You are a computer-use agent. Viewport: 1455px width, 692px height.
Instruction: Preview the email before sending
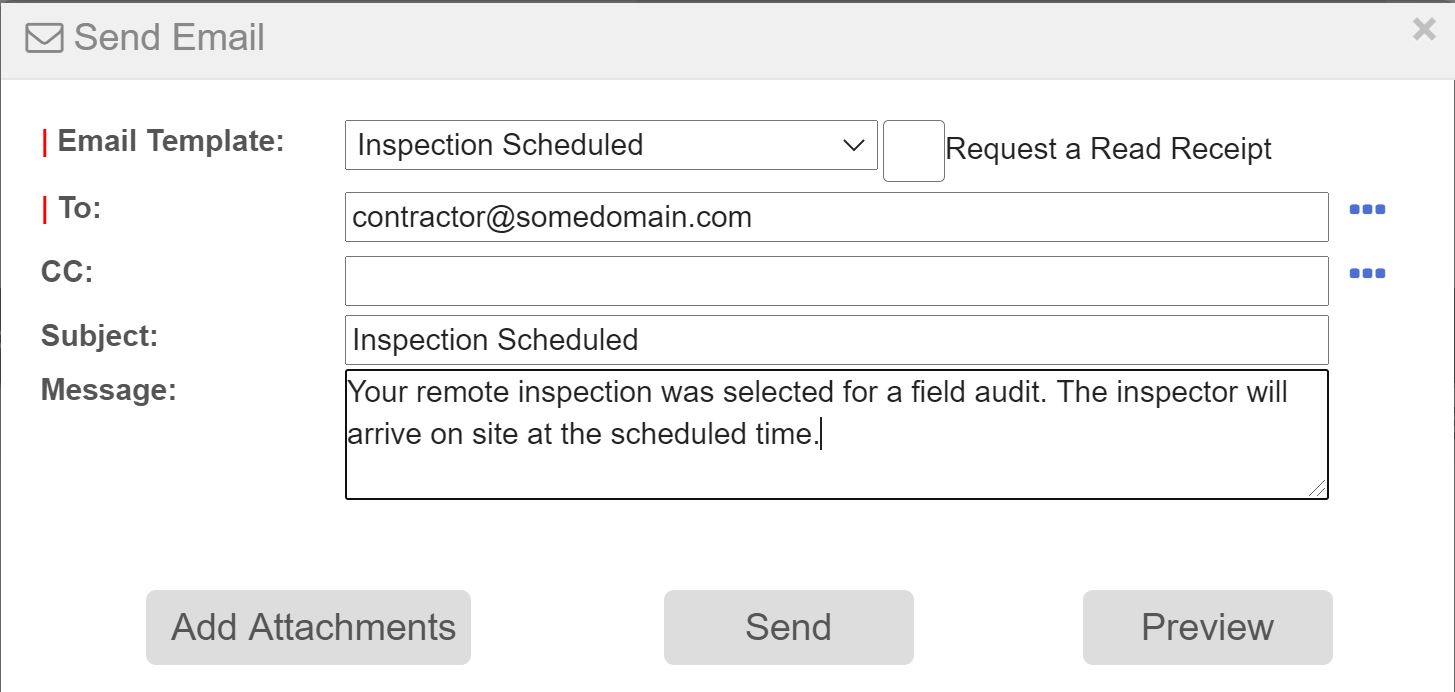click(1207, 627)
